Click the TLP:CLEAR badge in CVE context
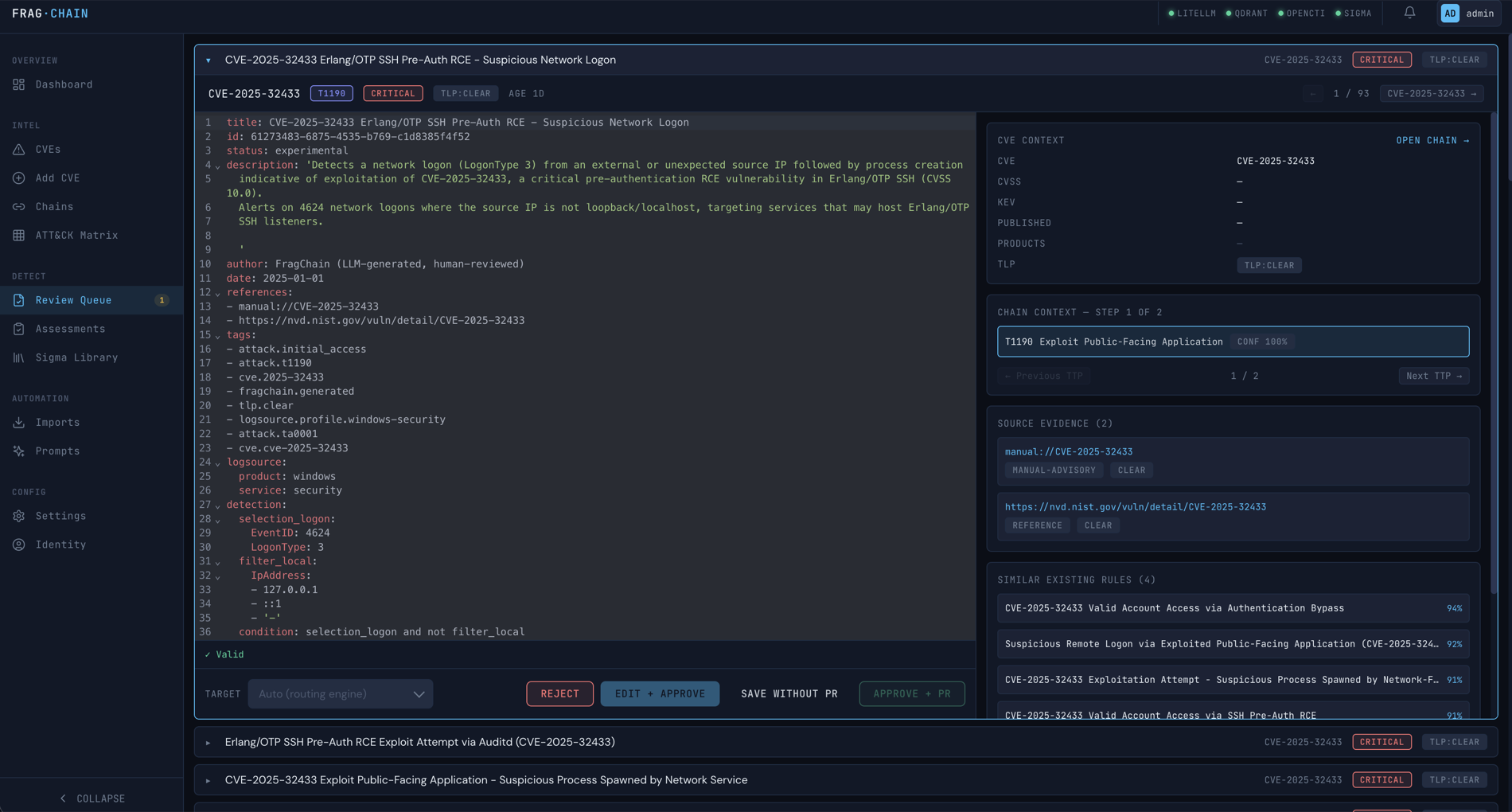 (x=1268, y=265)
